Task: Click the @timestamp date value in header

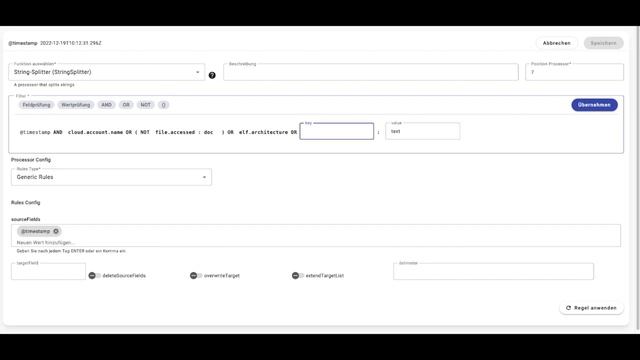Action: [71, 43]
